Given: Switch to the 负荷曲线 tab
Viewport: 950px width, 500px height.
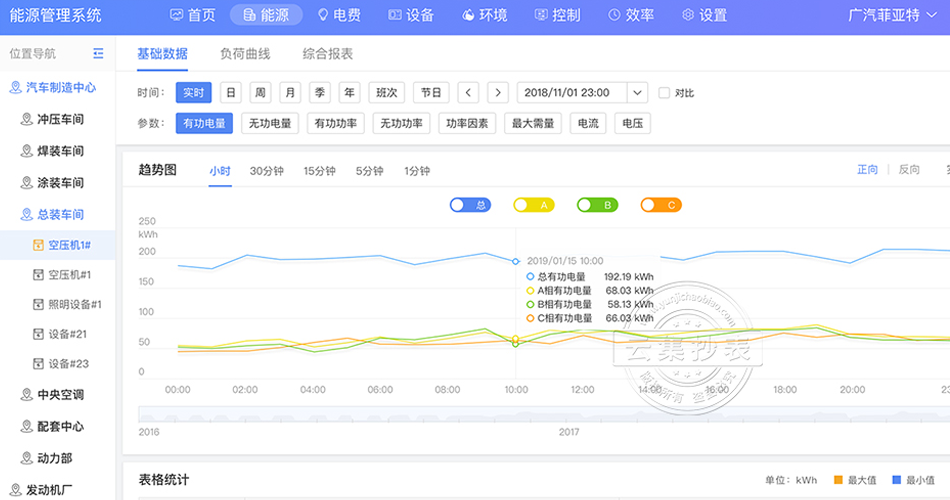Looking at the screenshot, I should [245, 54].
